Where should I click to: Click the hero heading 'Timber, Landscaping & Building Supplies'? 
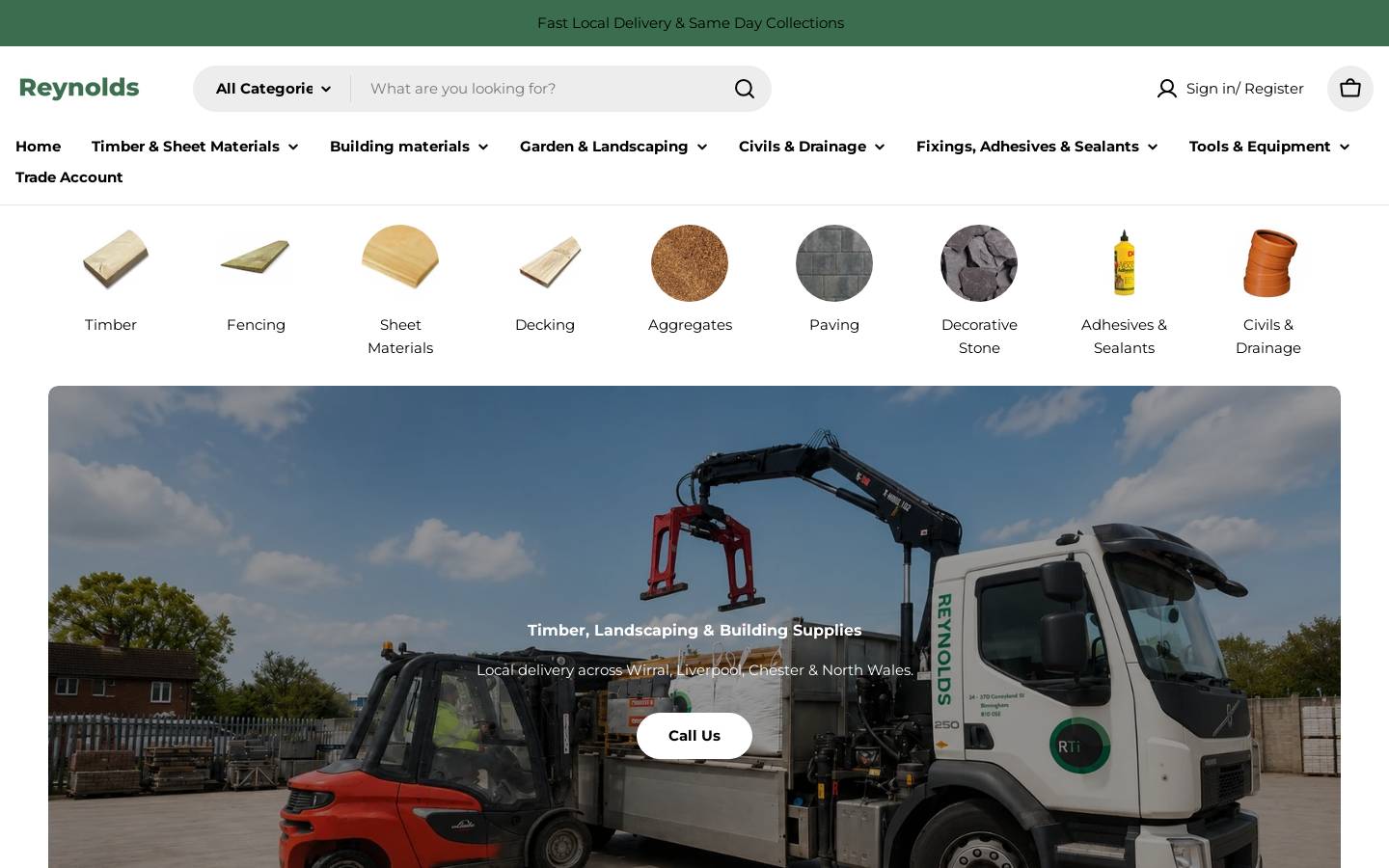click(x=694, y=630)
